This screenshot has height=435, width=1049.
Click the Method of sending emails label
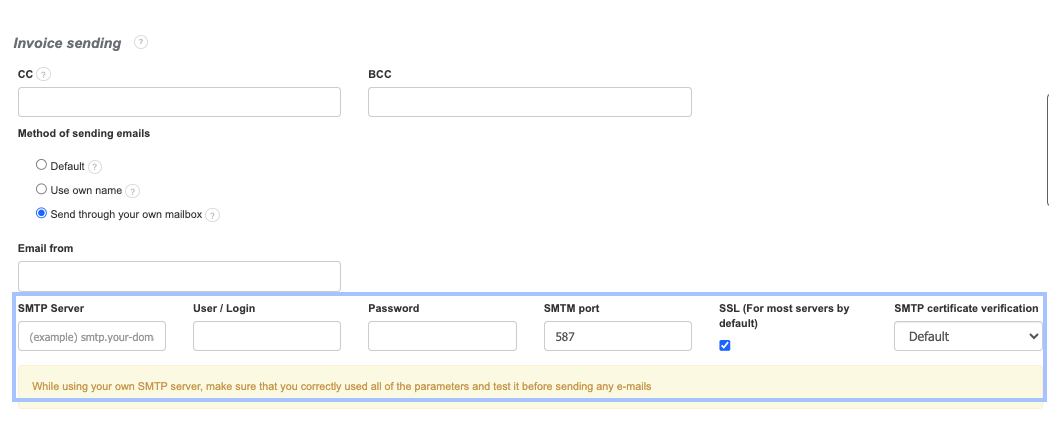(84, 133)
